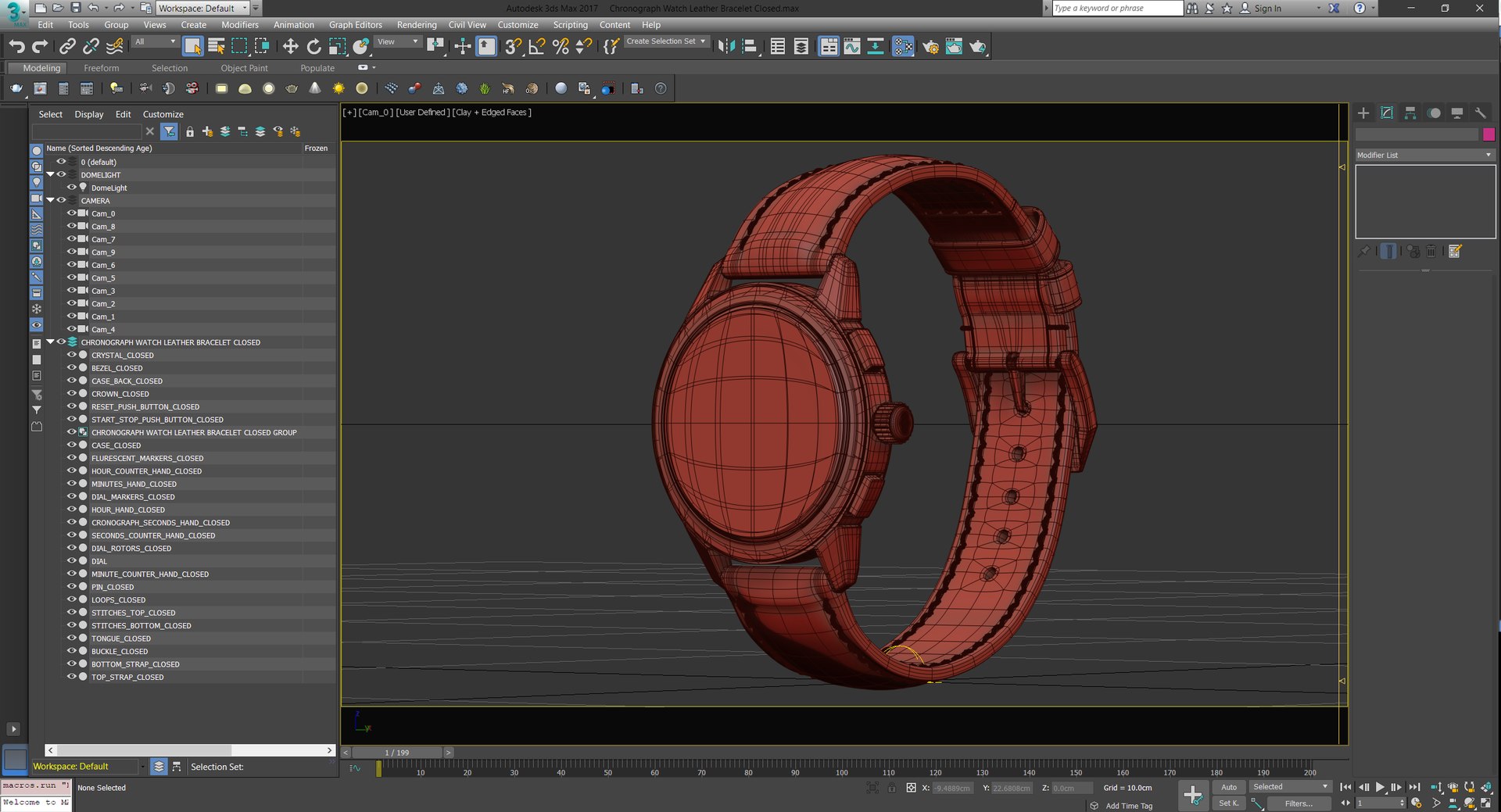Screen dimensions: 1501x812
Task: Switch to the Freeform ribbon tab
Action: (102, 68)
